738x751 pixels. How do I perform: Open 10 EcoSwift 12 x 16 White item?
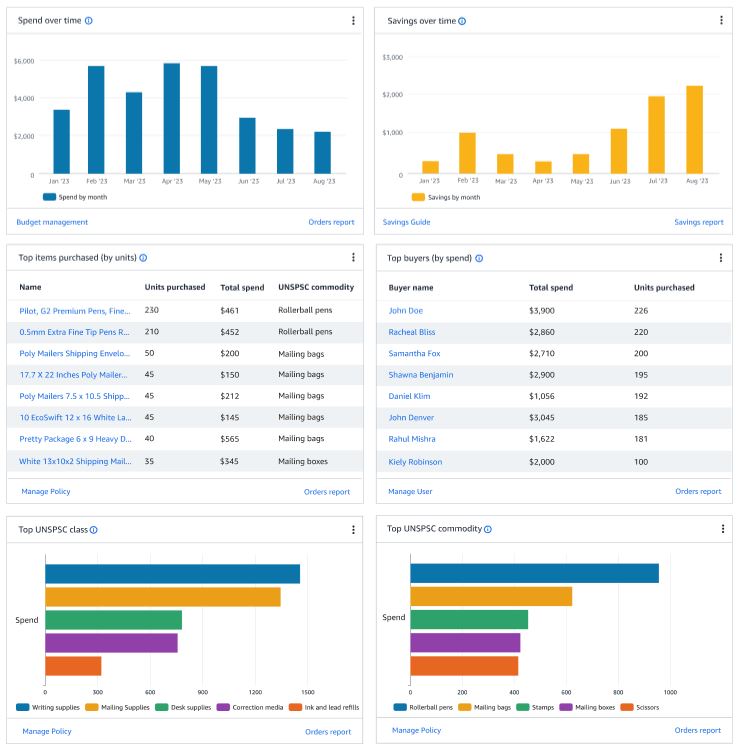click(75, 418)
